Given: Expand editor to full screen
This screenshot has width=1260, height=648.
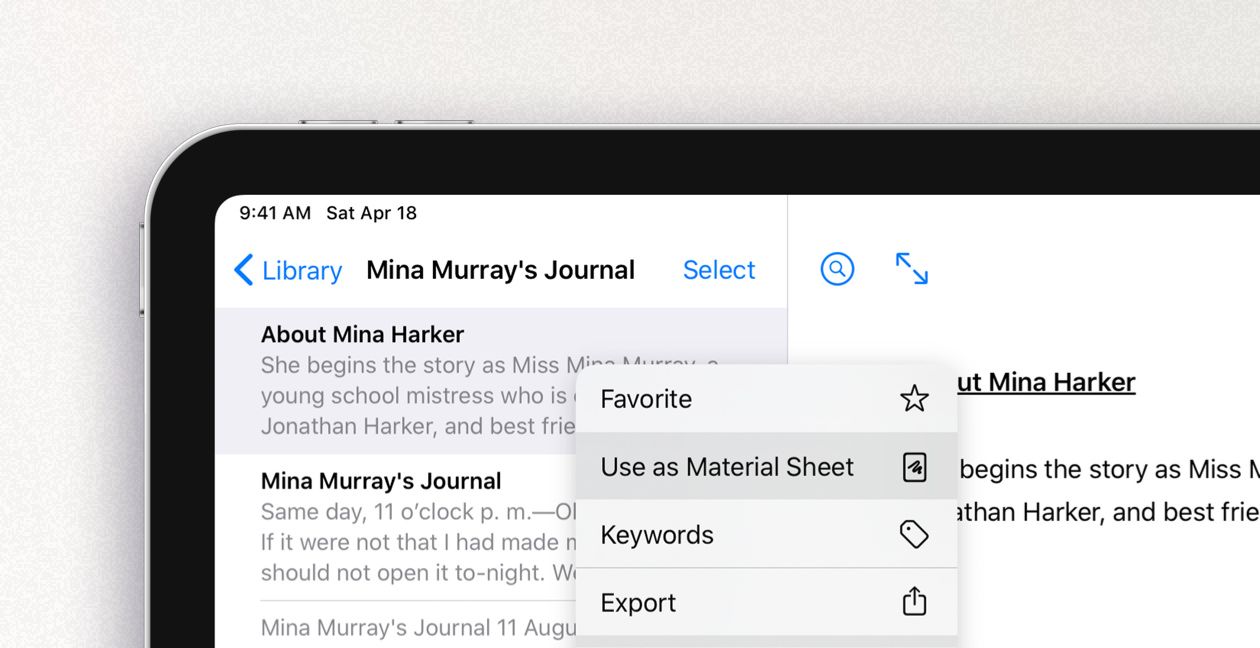Looking at the screenshot, I should [x=912, y=269].
